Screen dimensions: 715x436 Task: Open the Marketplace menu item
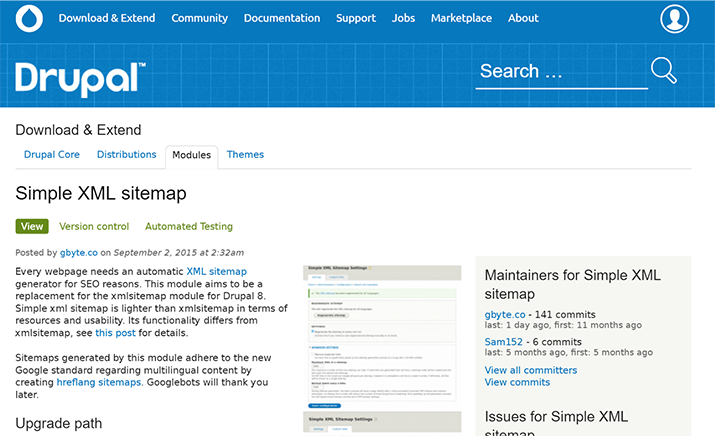click(461, 18)
